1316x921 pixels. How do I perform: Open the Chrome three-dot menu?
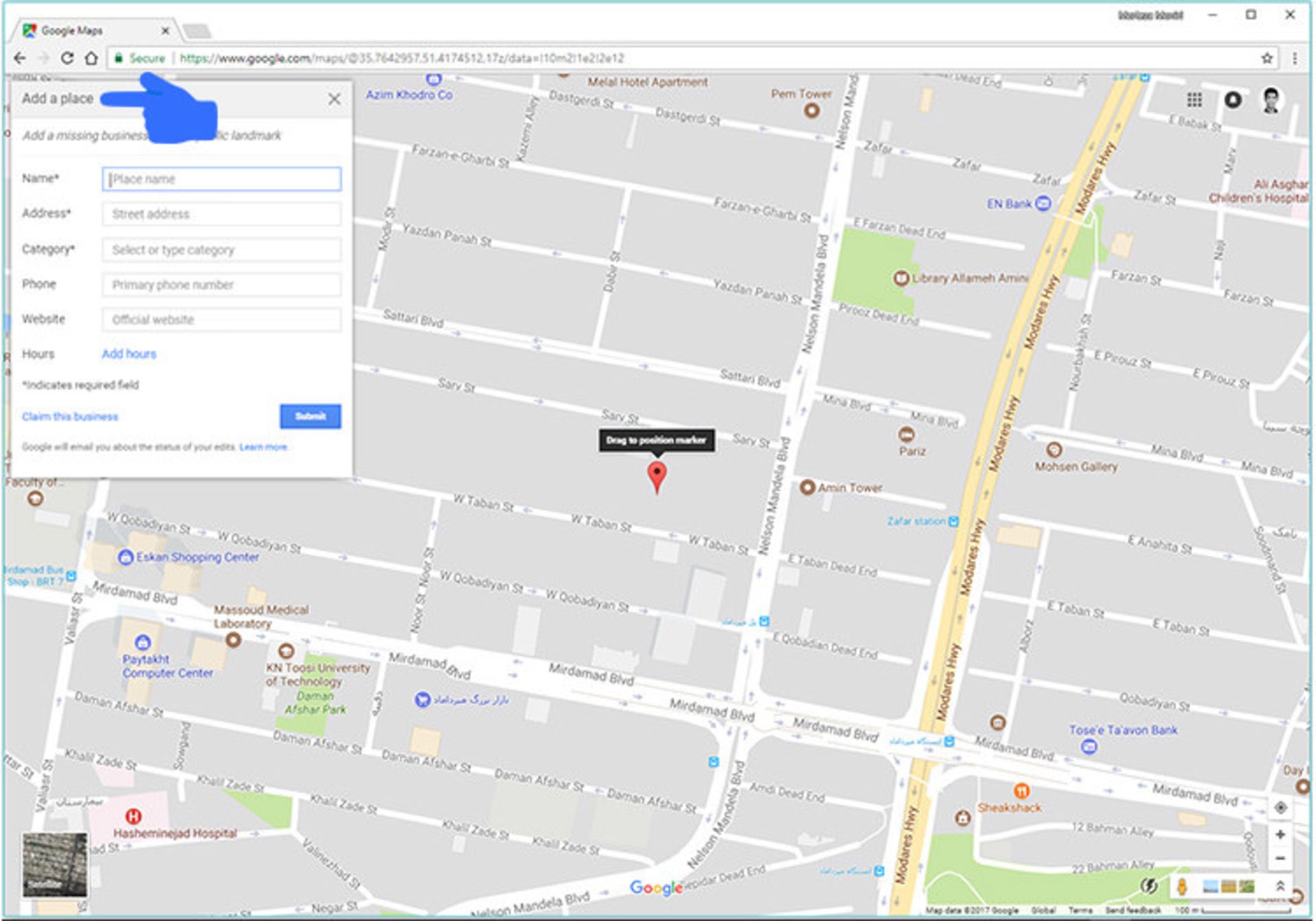[x=1295, y=58]
